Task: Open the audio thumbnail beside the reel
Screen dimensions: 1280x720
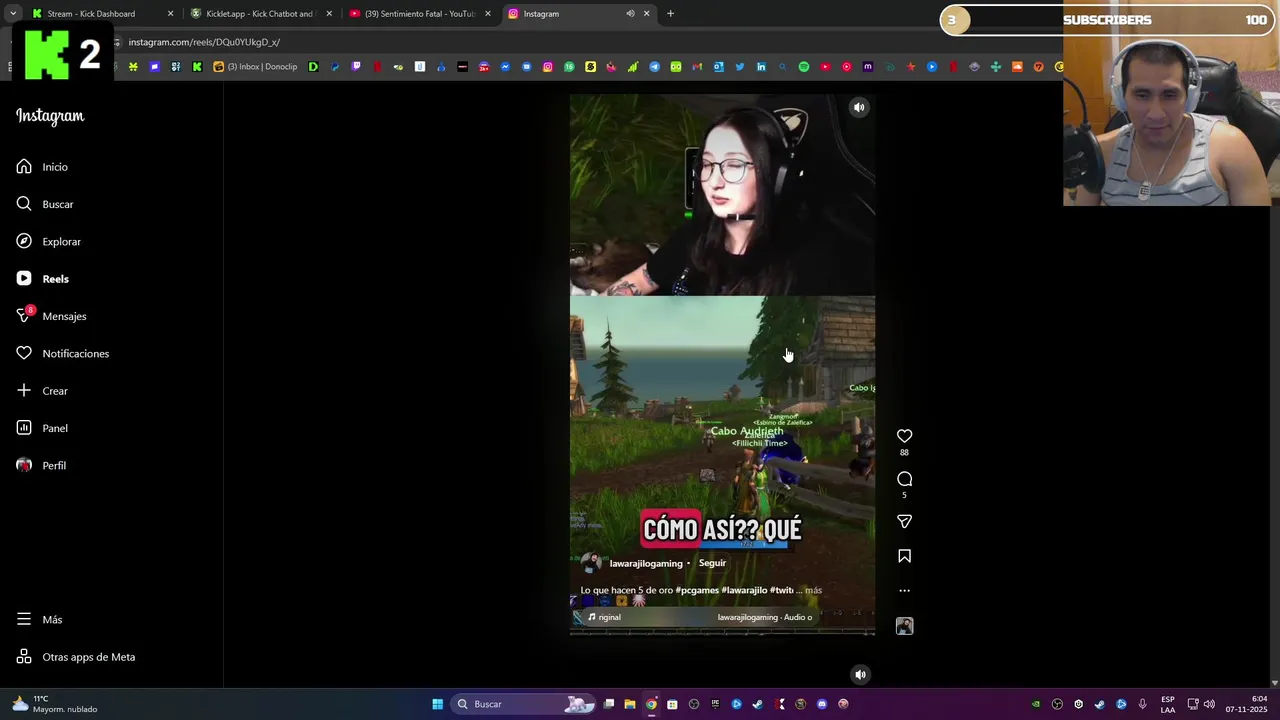Action: [904, 626]
